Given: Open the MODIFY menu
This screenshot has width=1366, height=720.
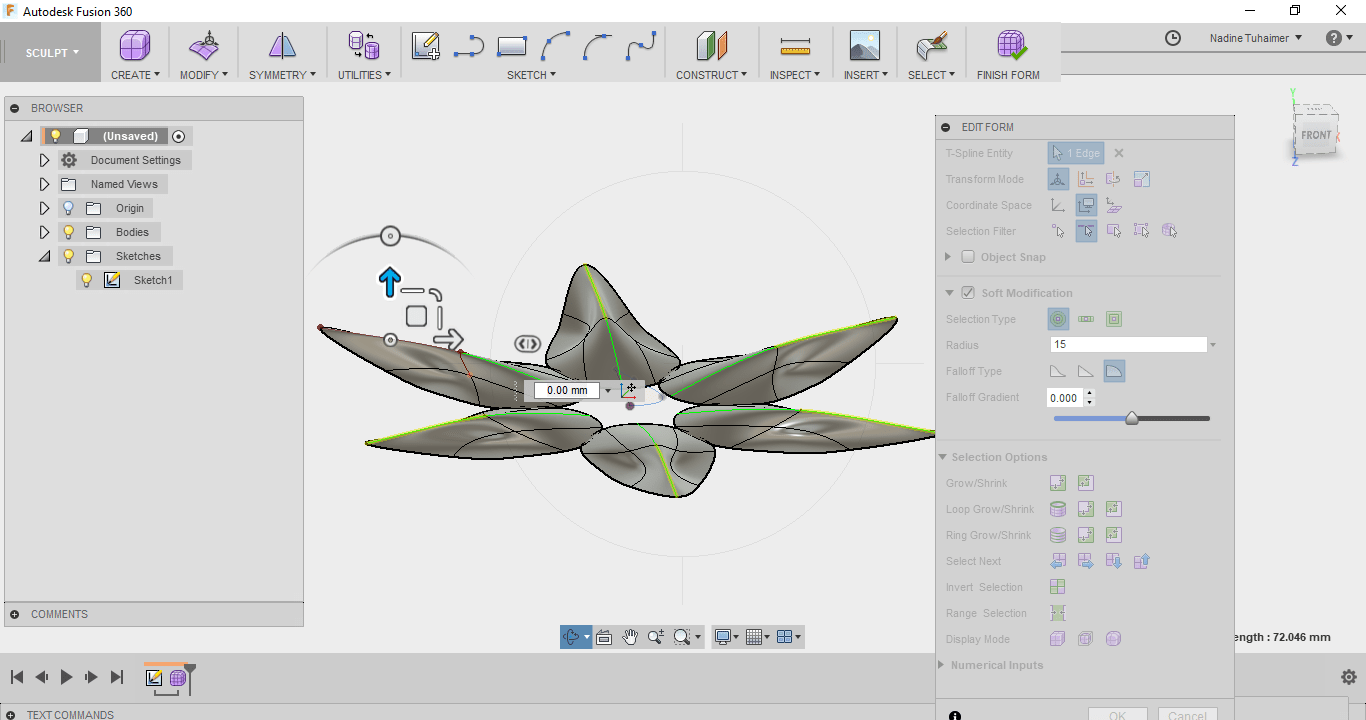Looking at the screenshot, I should pyautogui.click(x=204, y=75).
